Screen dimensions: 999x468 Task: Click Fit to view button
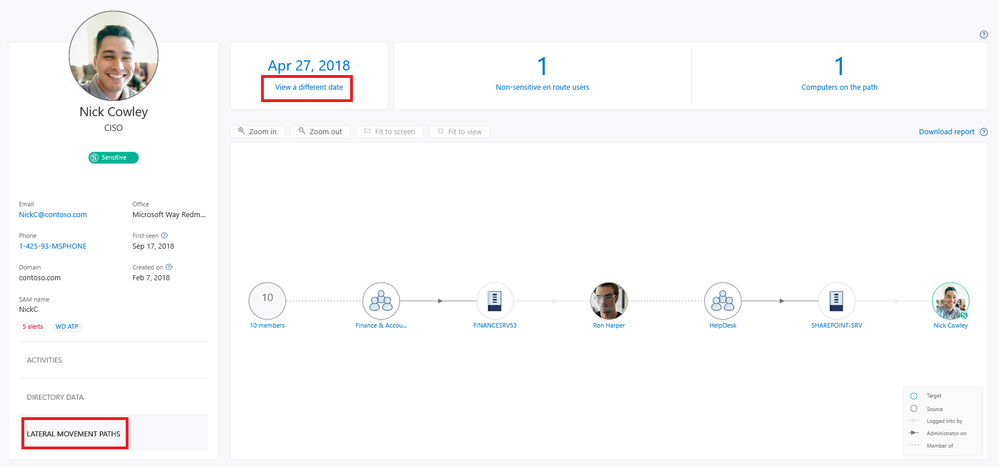click(x=459, y=132)
